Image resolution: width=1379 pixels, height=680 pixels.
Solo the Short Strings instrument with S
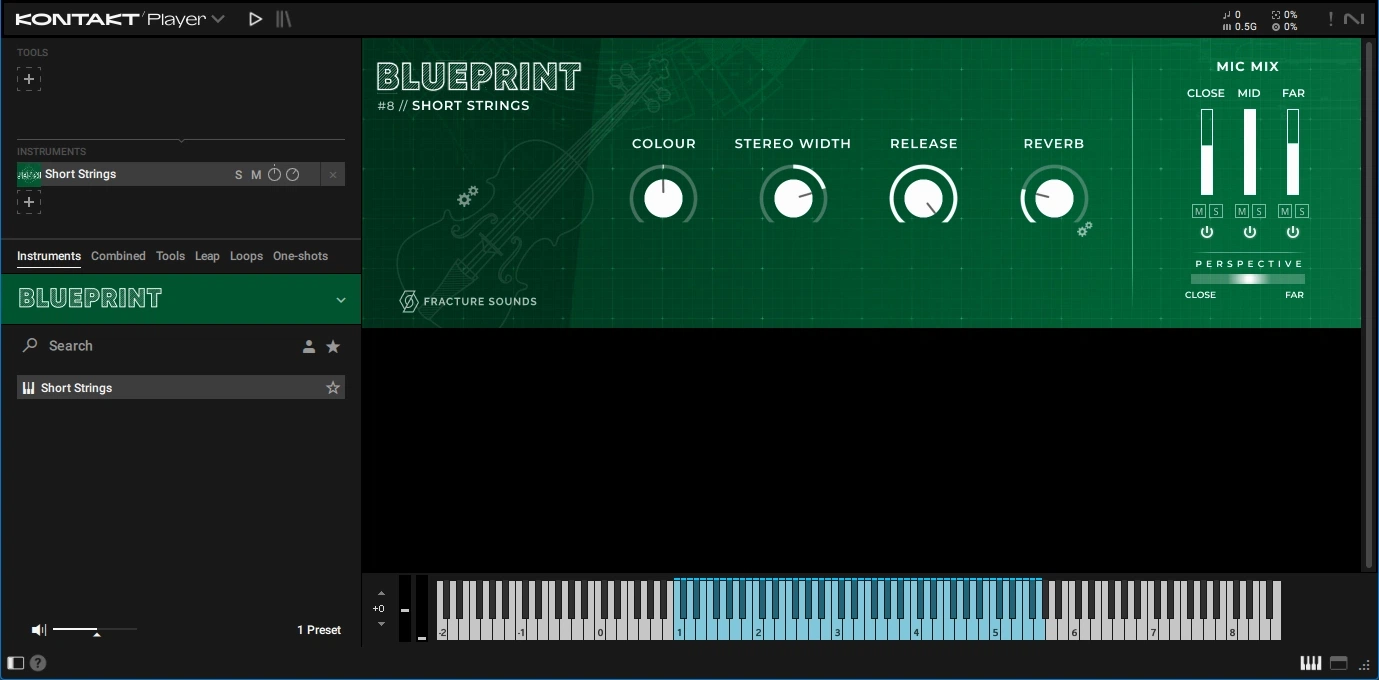[239, 175]
